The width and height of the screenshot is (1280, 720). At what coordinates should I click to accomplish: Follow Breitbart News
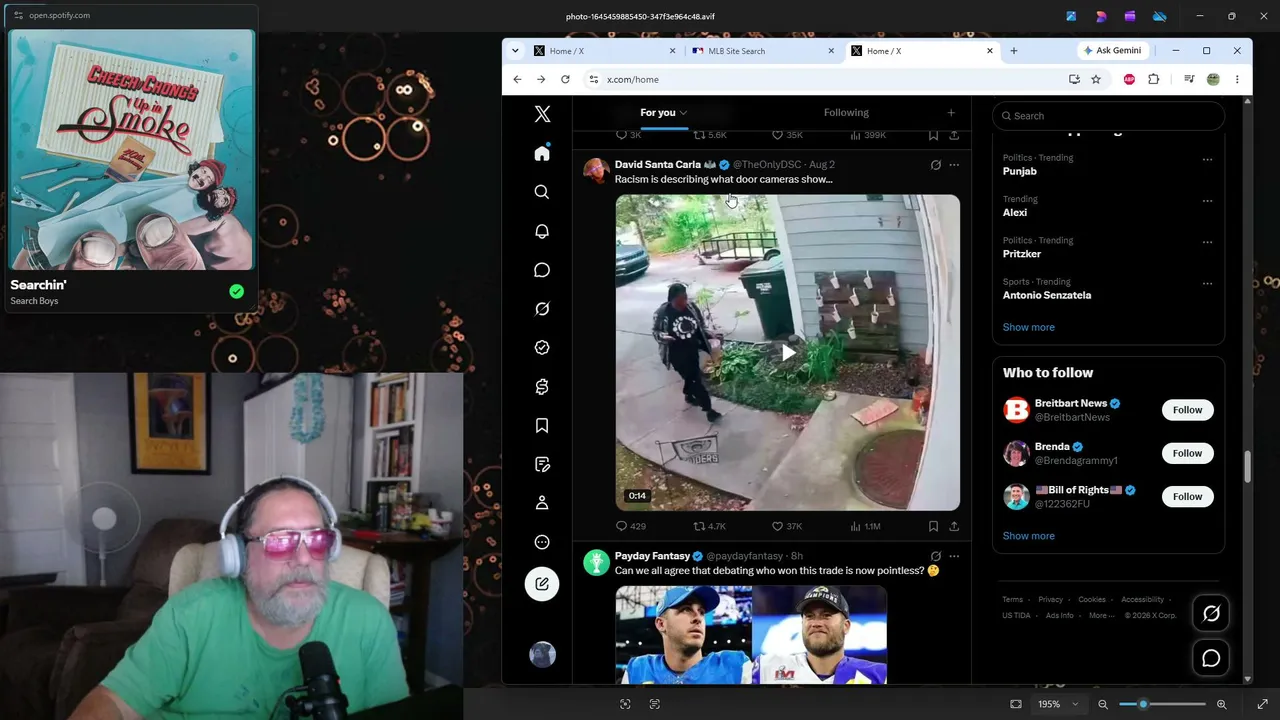(x=1187, y=410)
